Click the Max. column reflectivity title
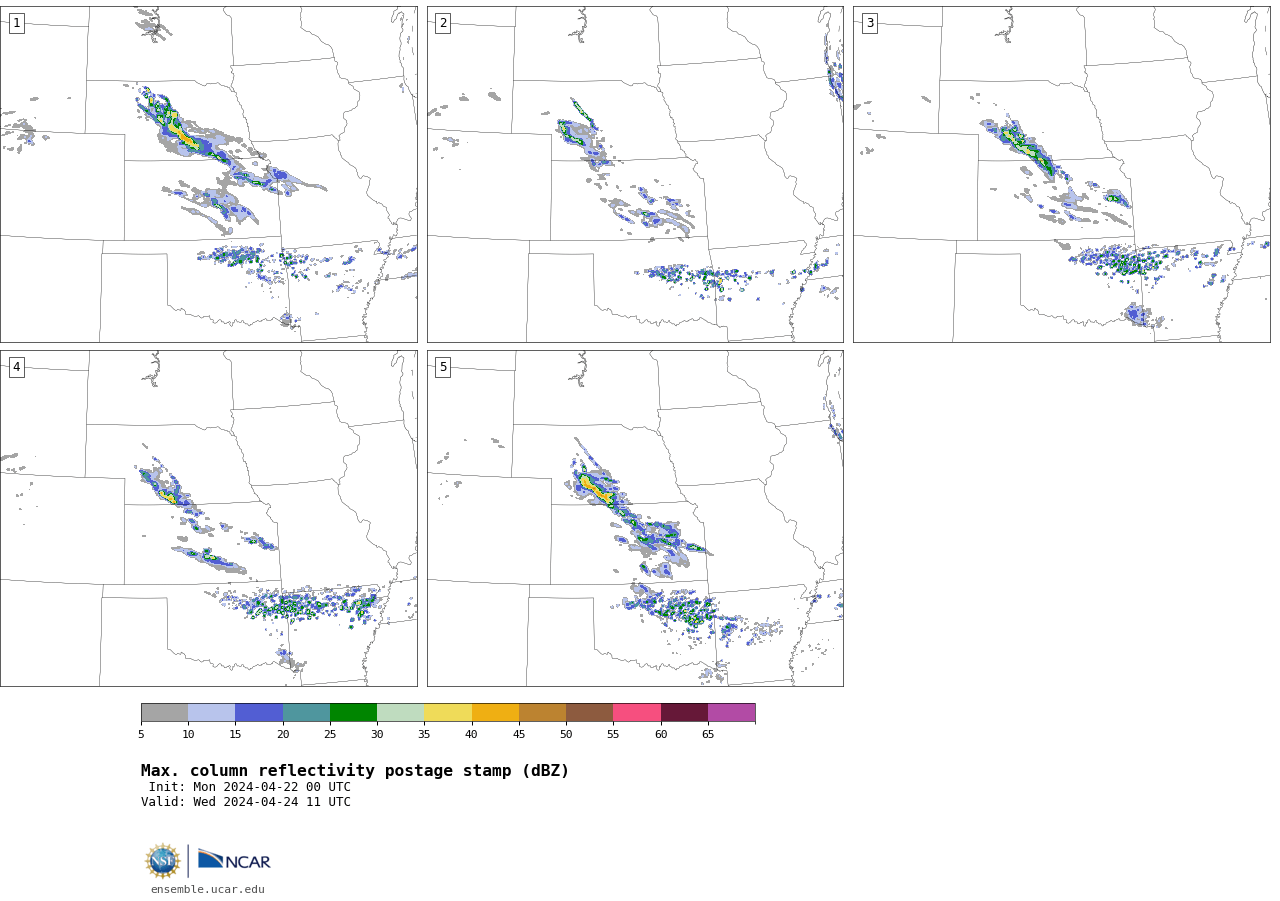Screen dimensions: 1280x901 (x=355, y=771)
